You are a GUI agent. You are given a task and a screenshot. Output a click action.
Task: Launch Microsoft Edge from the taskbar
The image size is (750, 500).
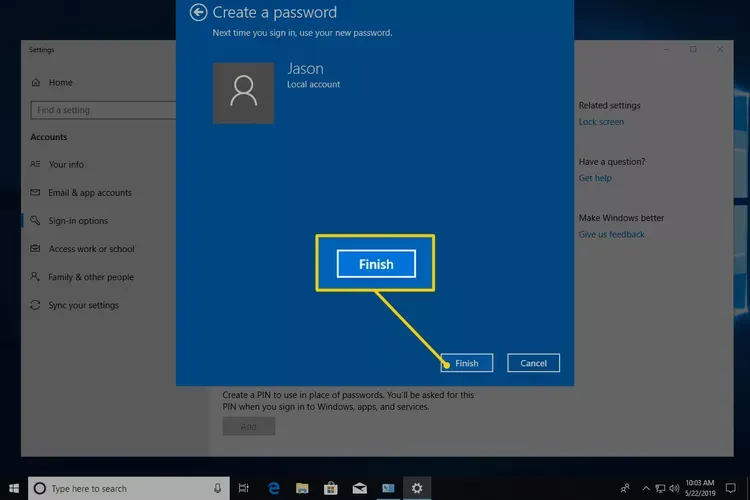tap(272, 488)
